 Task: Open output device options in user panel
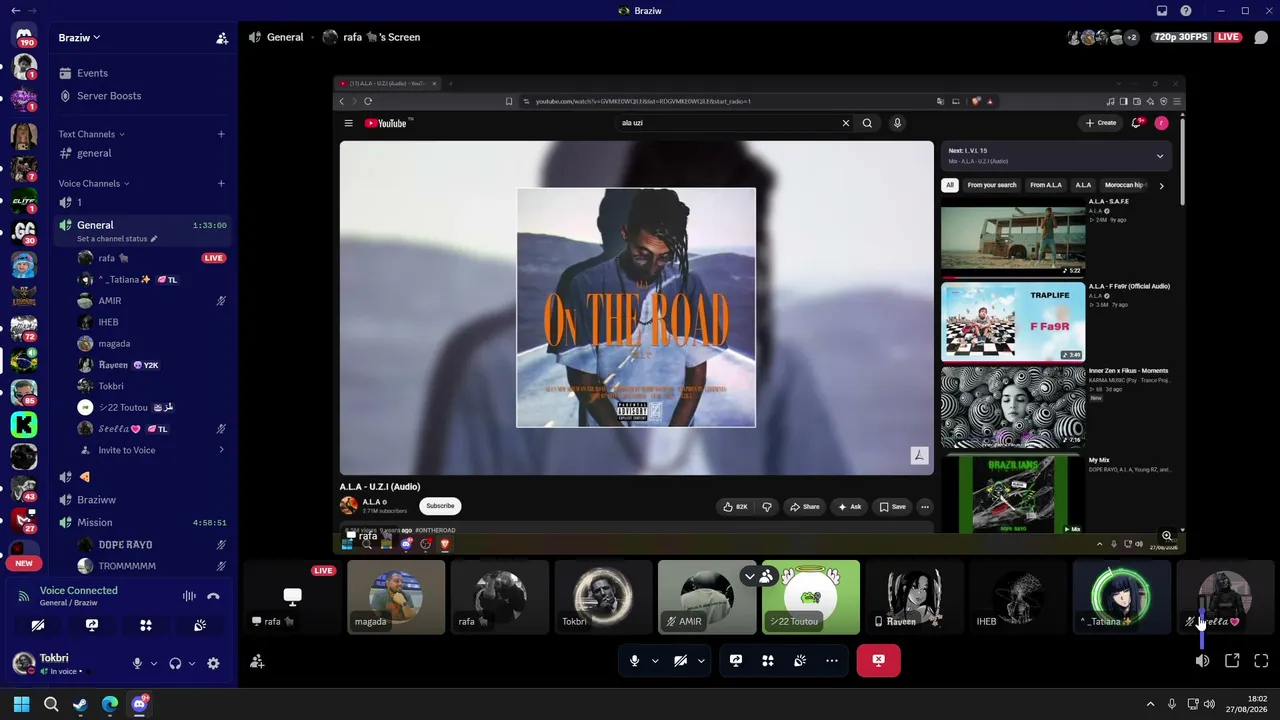point(191,663)
